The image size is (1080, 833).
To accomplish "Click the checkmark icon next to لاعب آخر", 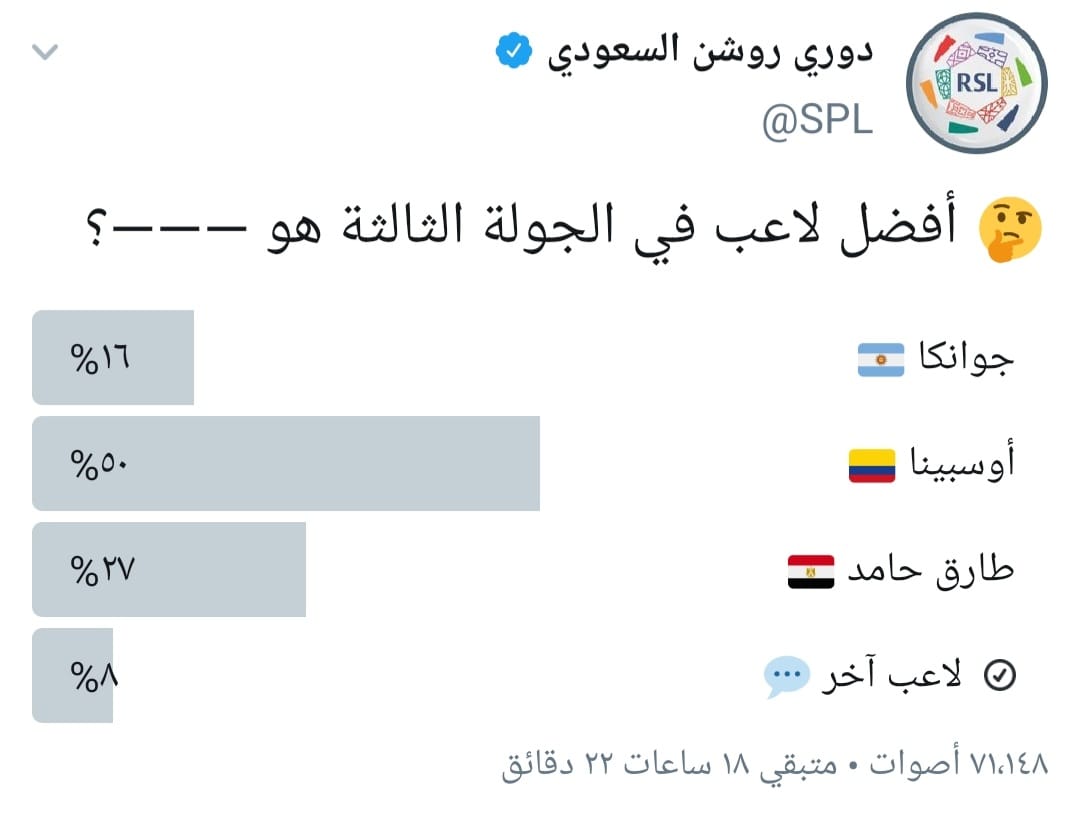I will pyautogui.click(x=1000, y=677).
